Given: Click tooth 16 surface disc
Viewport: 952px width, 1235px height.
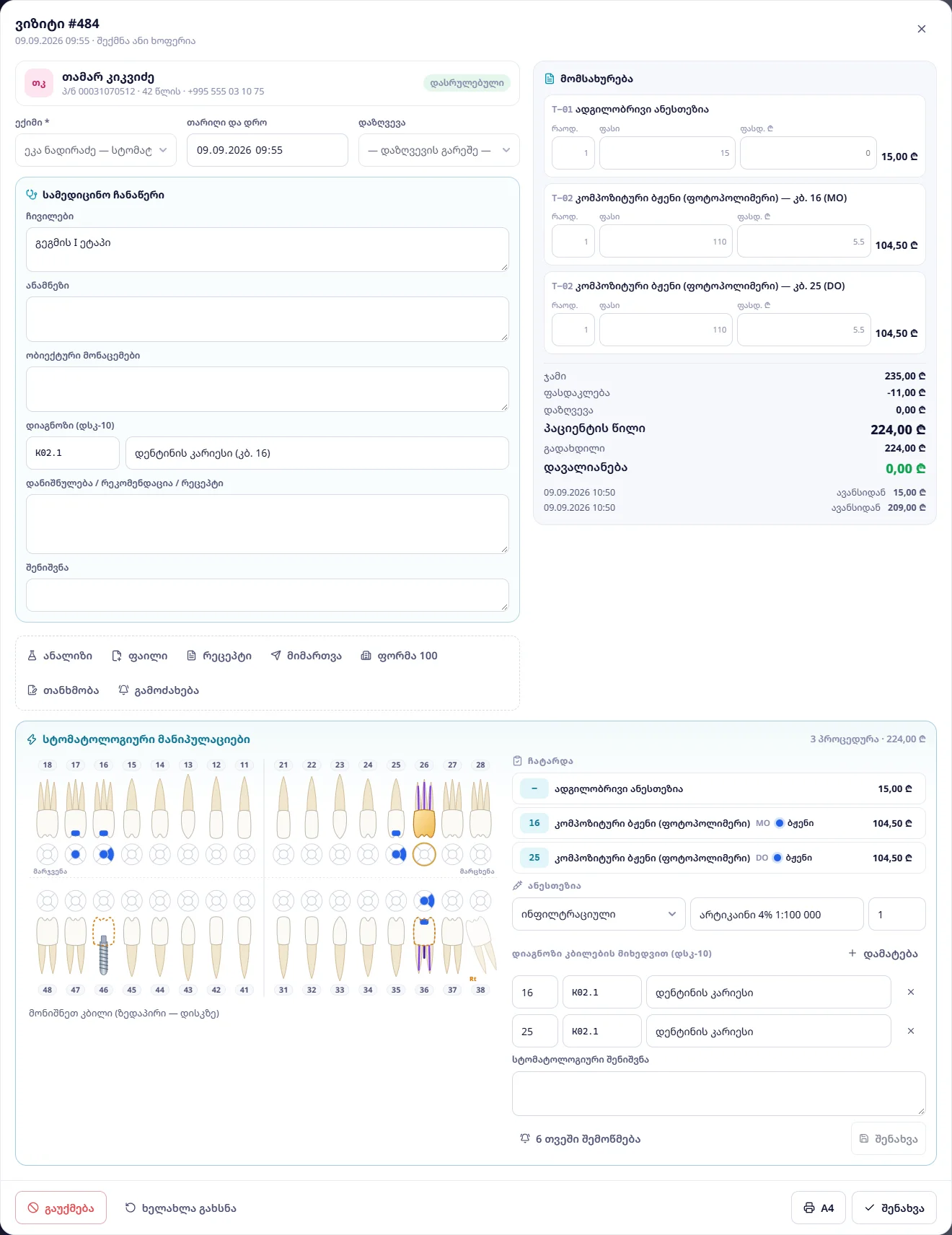Looking at the screenshot, I should pyautogui.click(x=104, y=855).
